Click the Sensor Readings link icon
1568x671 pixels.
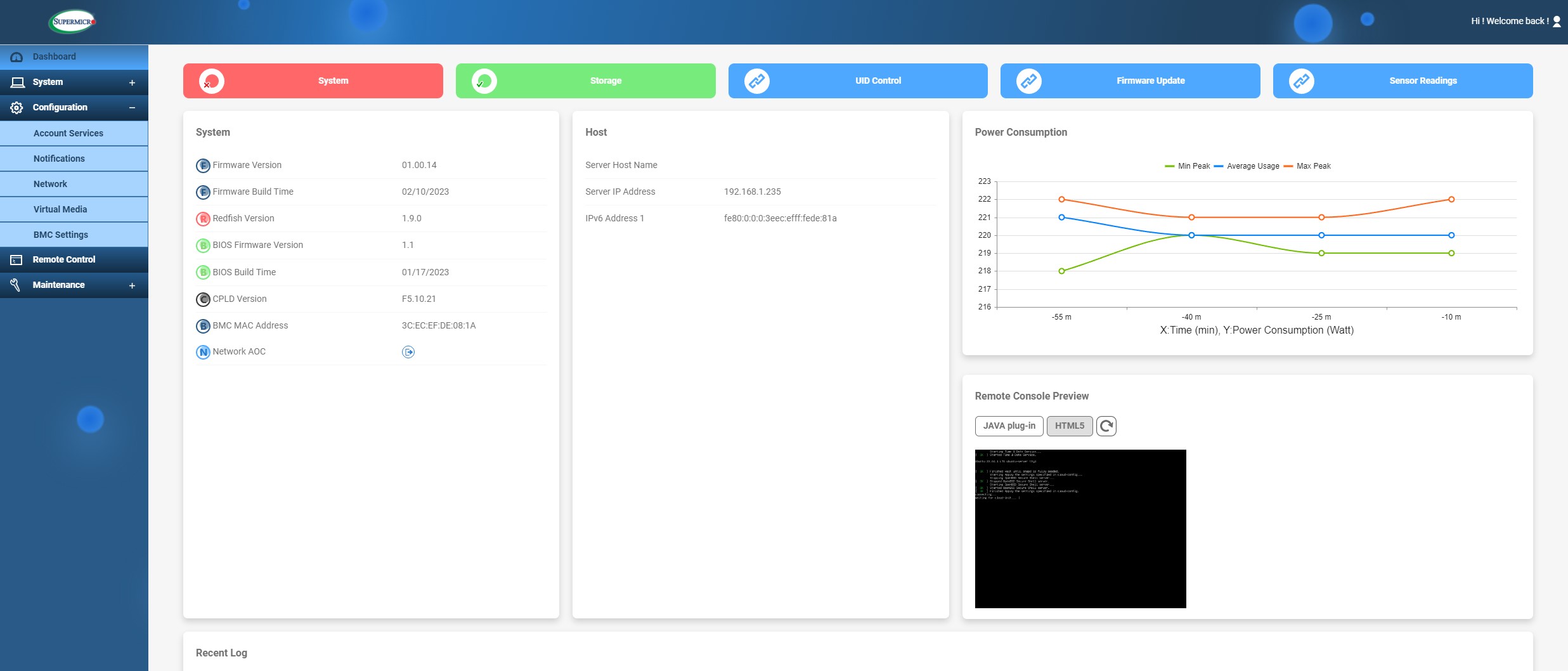click(x=1302, y=81)
